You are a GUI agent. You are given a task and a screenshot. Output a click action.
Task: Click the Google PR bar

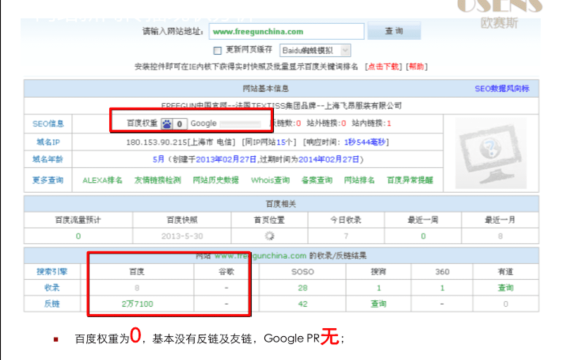point(240,124)
